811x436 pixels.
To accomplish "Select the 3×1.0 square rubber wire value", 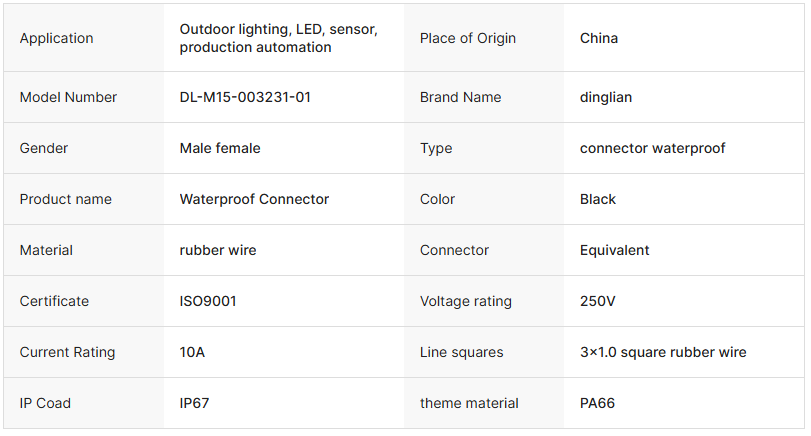I will tap(663, 352).
